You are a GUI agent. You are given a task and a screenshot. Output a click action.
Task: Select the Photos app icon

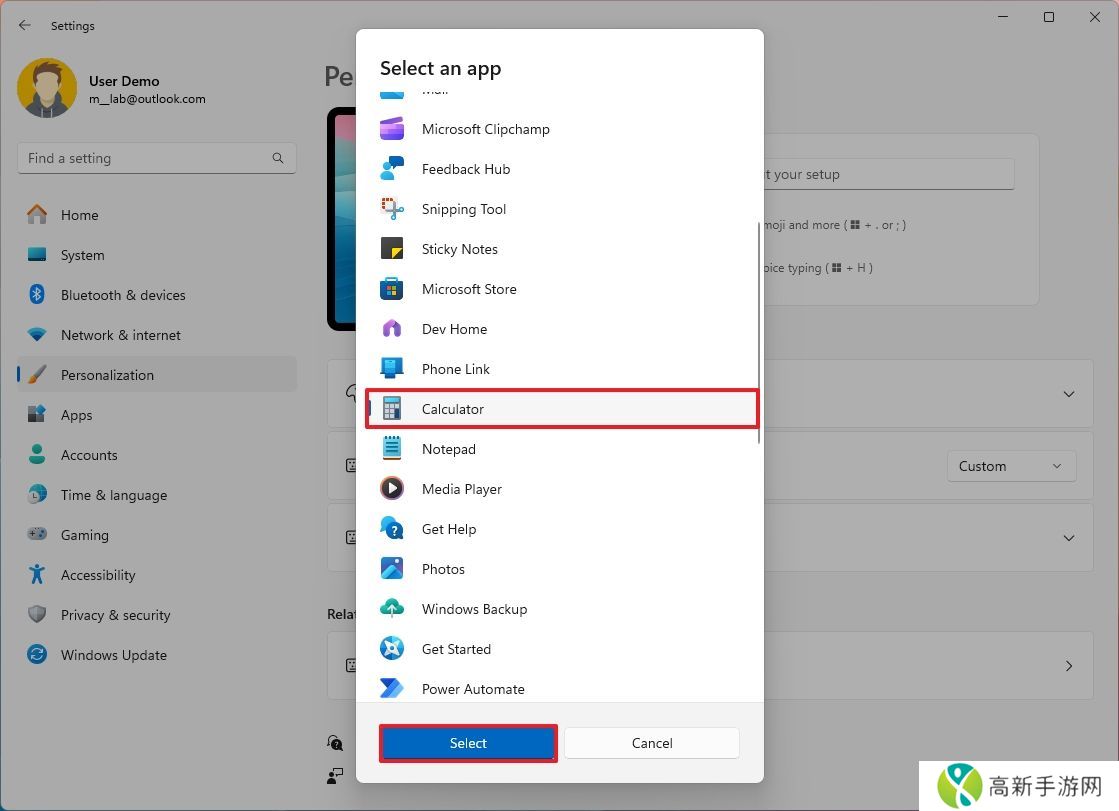coord(392,569)
